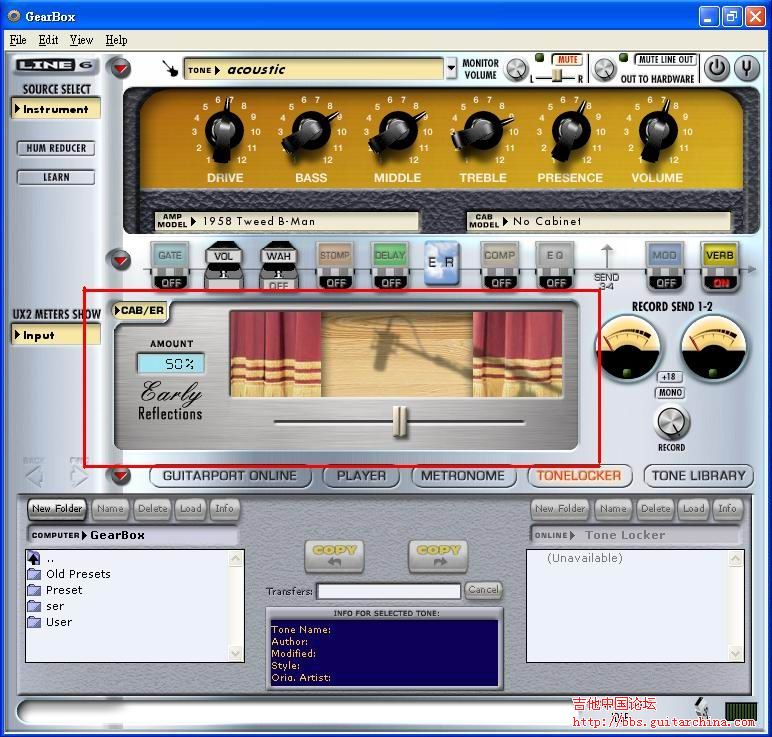Click the left New Folder button
Viewport: 772px width, 737px height.
click(x=57, y=509)
